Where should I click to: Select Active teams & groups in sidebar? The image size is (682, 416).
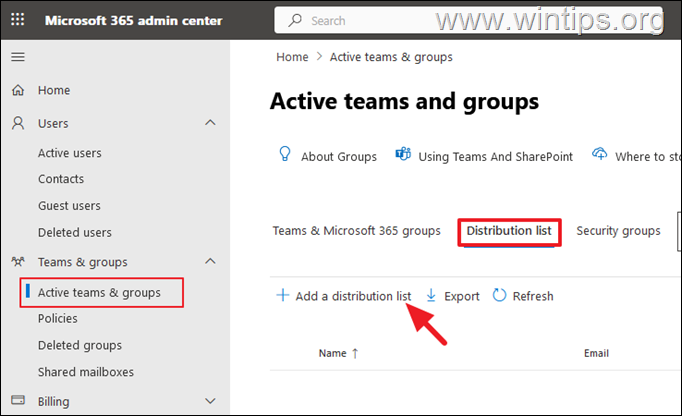point(99,292)
